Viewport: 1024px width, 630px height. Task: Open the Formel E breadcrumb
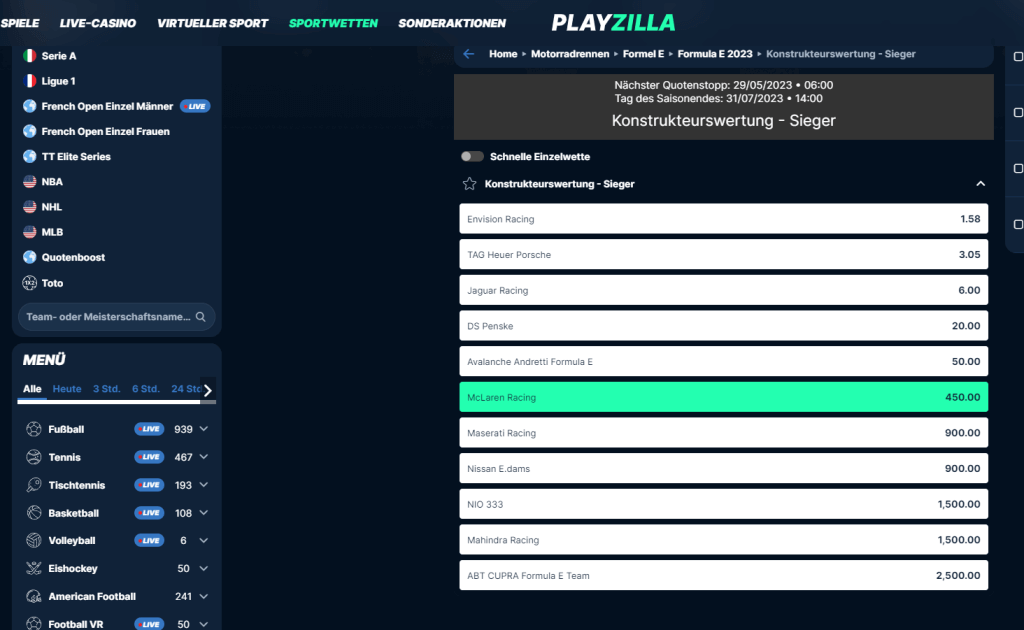643,54
